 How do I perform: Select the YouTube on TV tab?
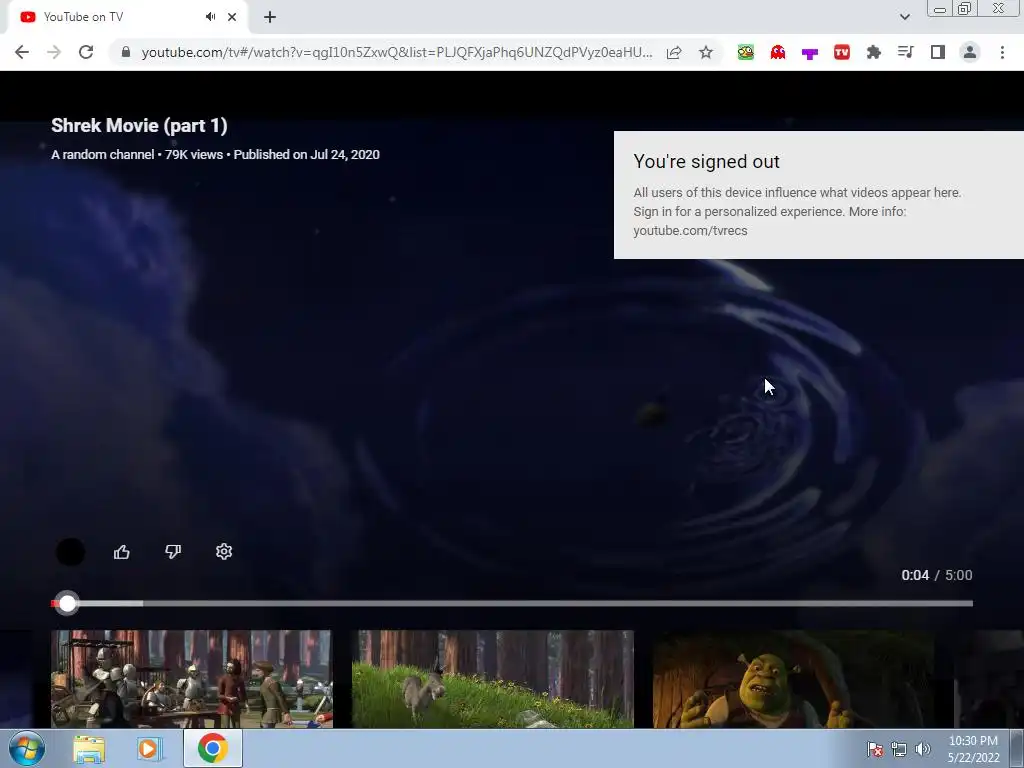pos(127,17)
